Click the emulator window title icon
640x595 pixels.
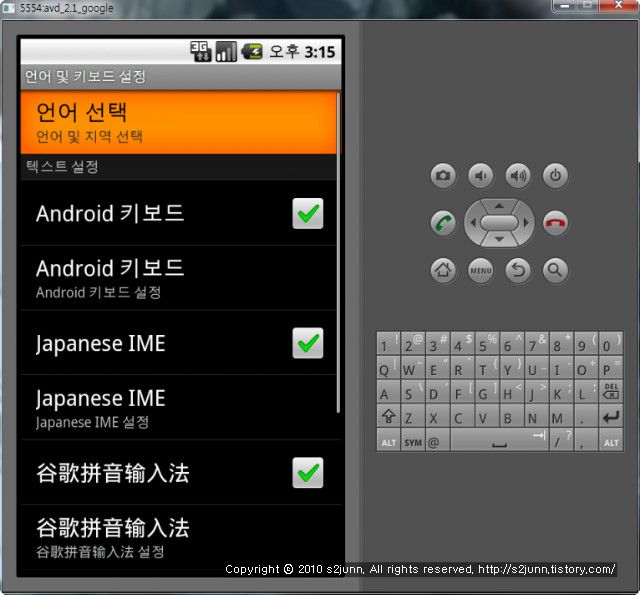tap(9, 8)
